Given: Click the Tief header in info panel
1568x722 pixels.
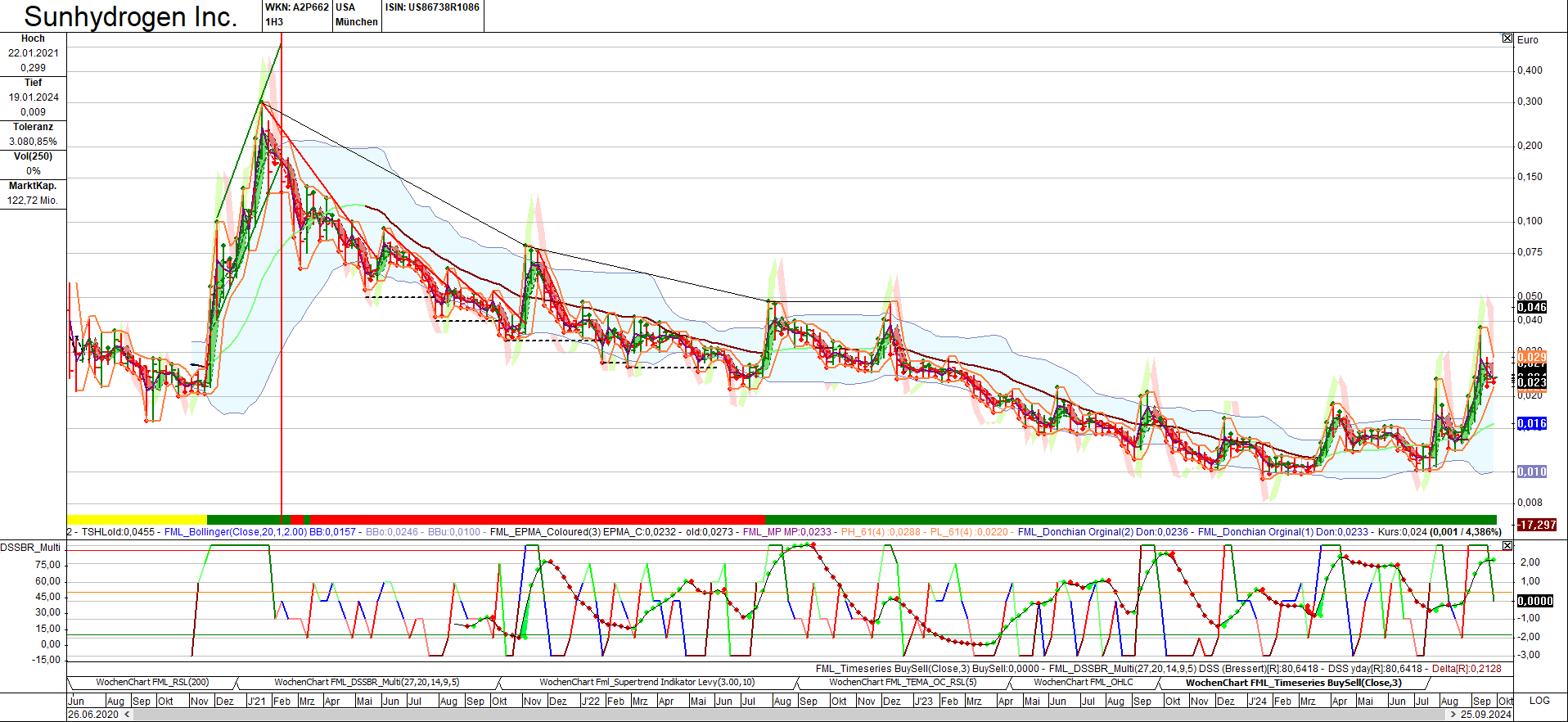Looking at the screenshot, I should click(33, 83).
